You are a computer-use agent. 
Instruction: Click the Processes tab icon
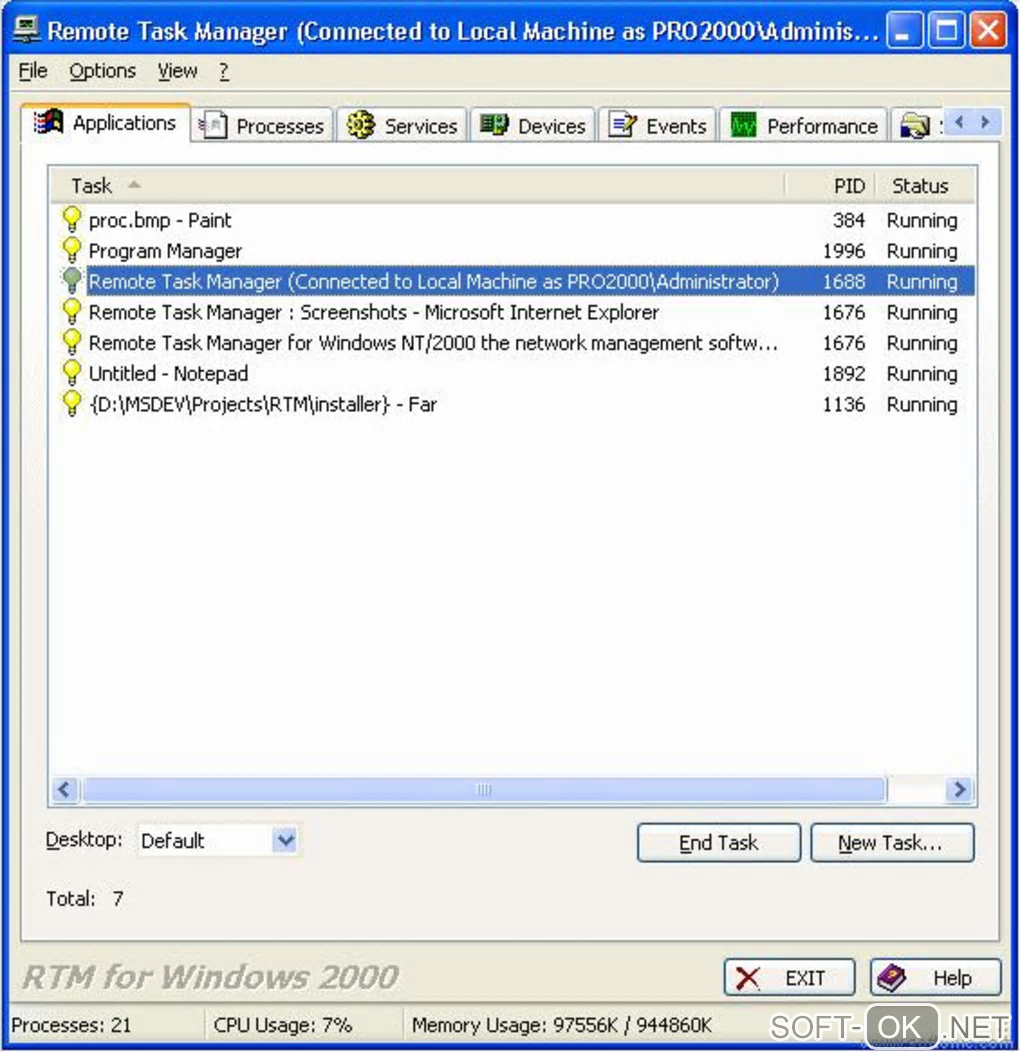coord(213,125)
